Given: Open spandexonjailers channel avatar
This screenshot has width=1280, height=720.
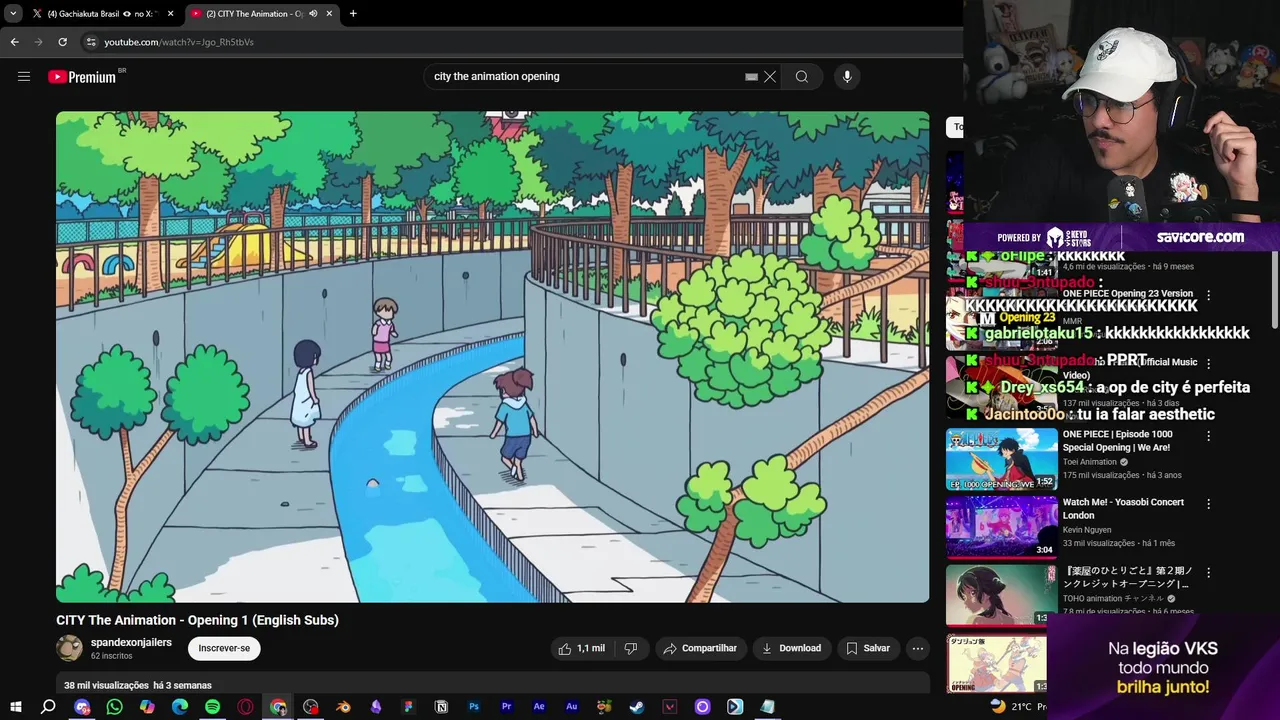Looking at the screenshot, I should click(69, 648).
